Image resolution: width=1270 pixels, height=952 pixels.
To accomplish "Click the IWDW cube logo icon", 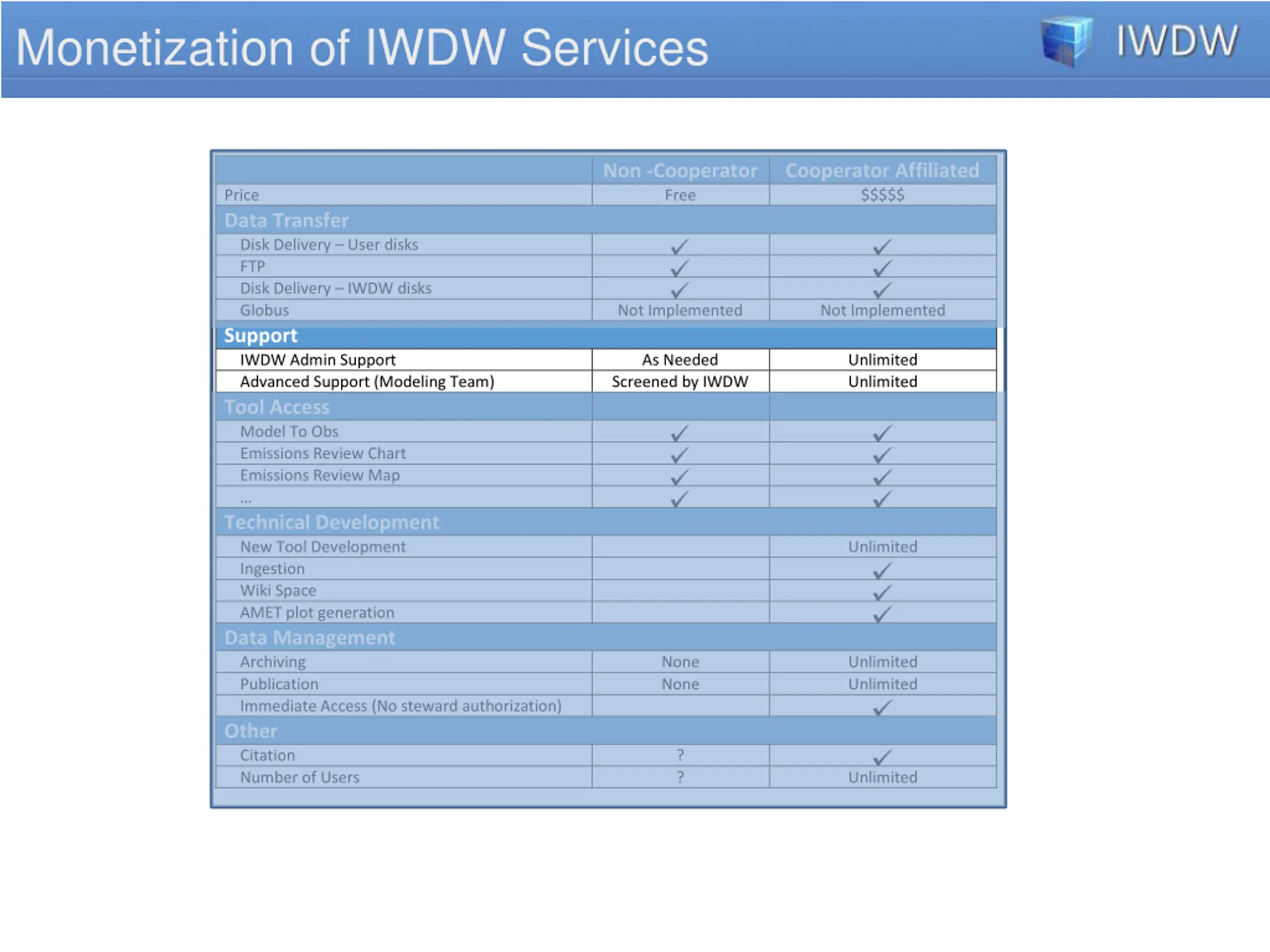I will [x=1067, y=41].
